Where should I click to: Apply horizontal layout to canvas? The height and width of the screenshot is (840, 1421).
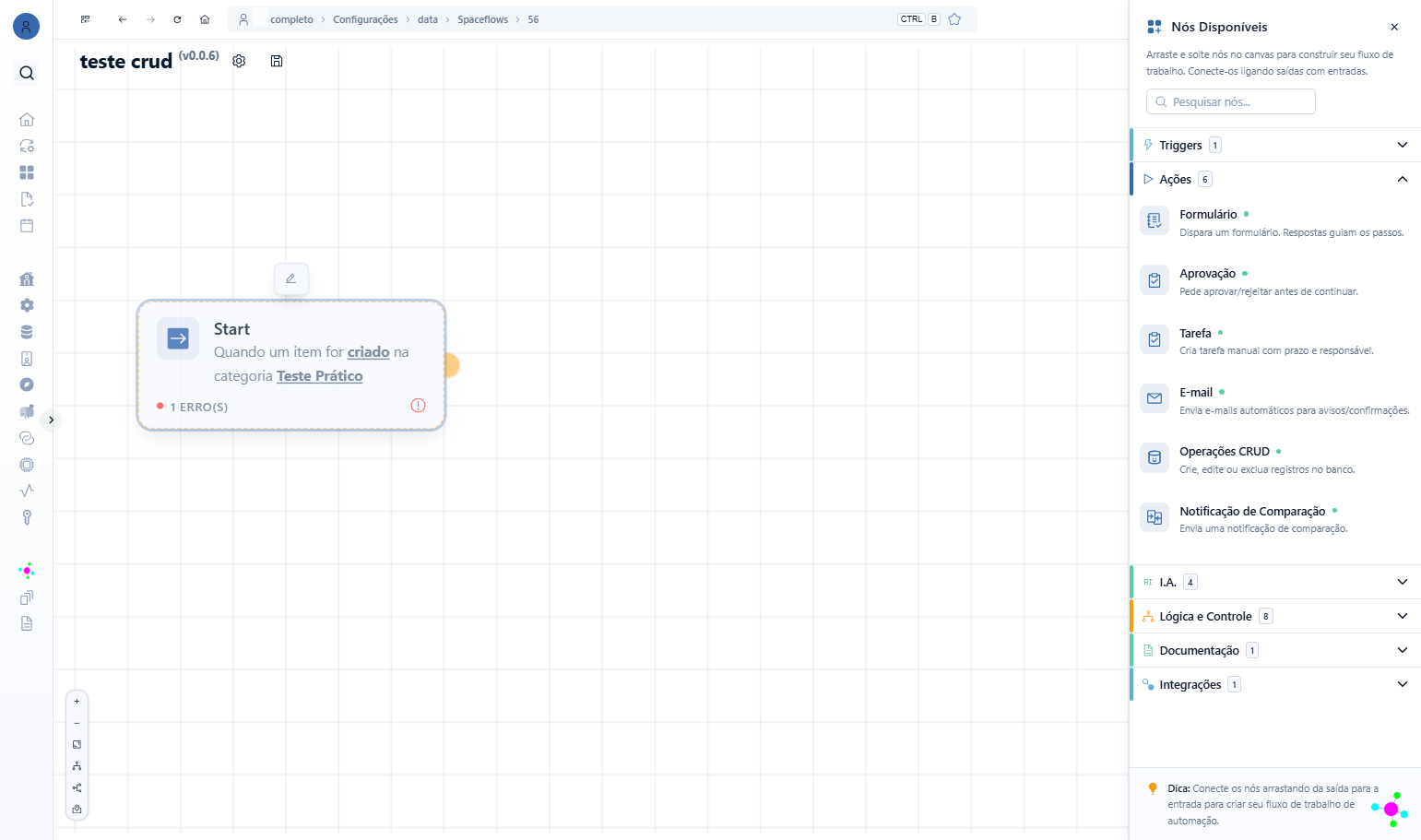(77, 787)
